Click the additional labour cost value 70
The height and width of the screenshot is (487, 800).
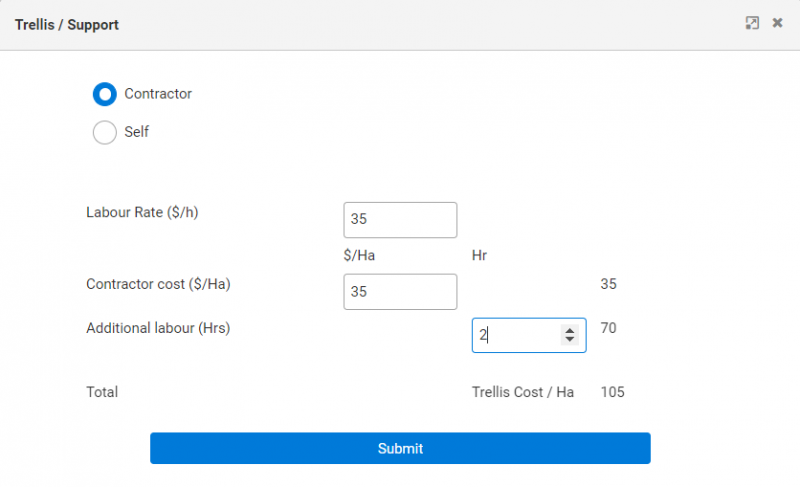(x=608, y=328)
